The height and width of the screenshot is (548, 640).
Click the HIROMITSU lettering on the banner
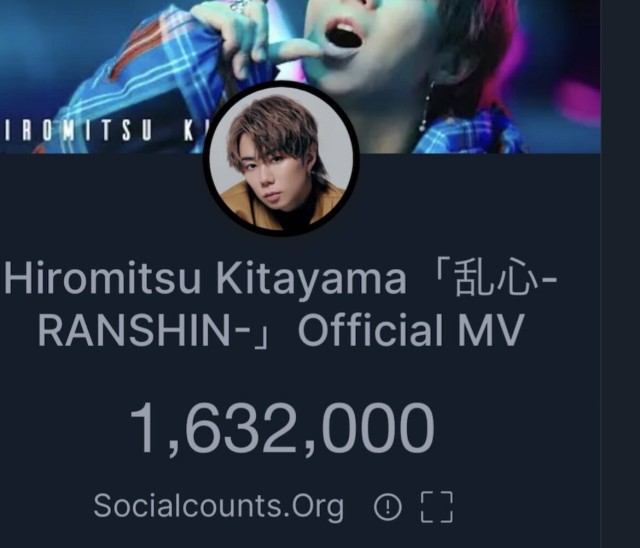click(x=78, y=131)
